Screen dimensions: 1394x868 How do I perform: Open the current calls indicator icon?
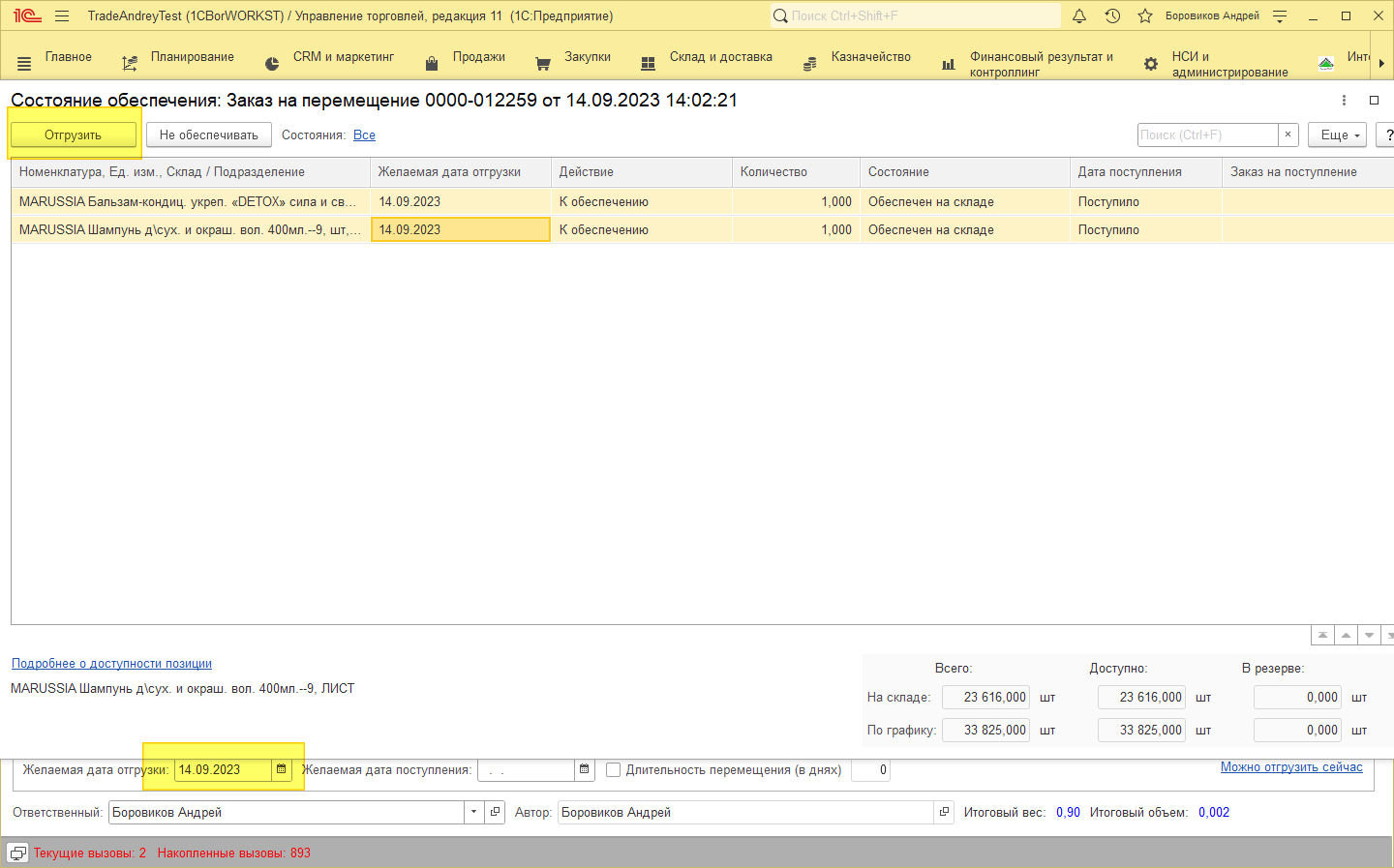click(17, 853)
